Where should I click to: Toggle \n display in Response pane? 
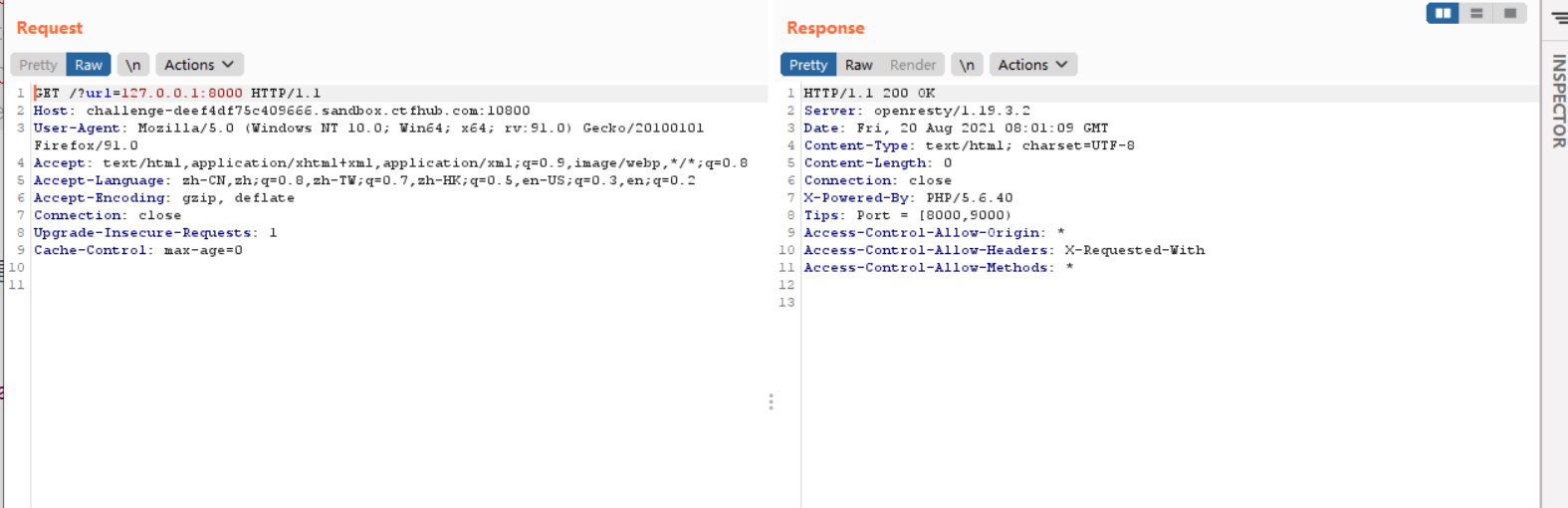pos(967,65)
